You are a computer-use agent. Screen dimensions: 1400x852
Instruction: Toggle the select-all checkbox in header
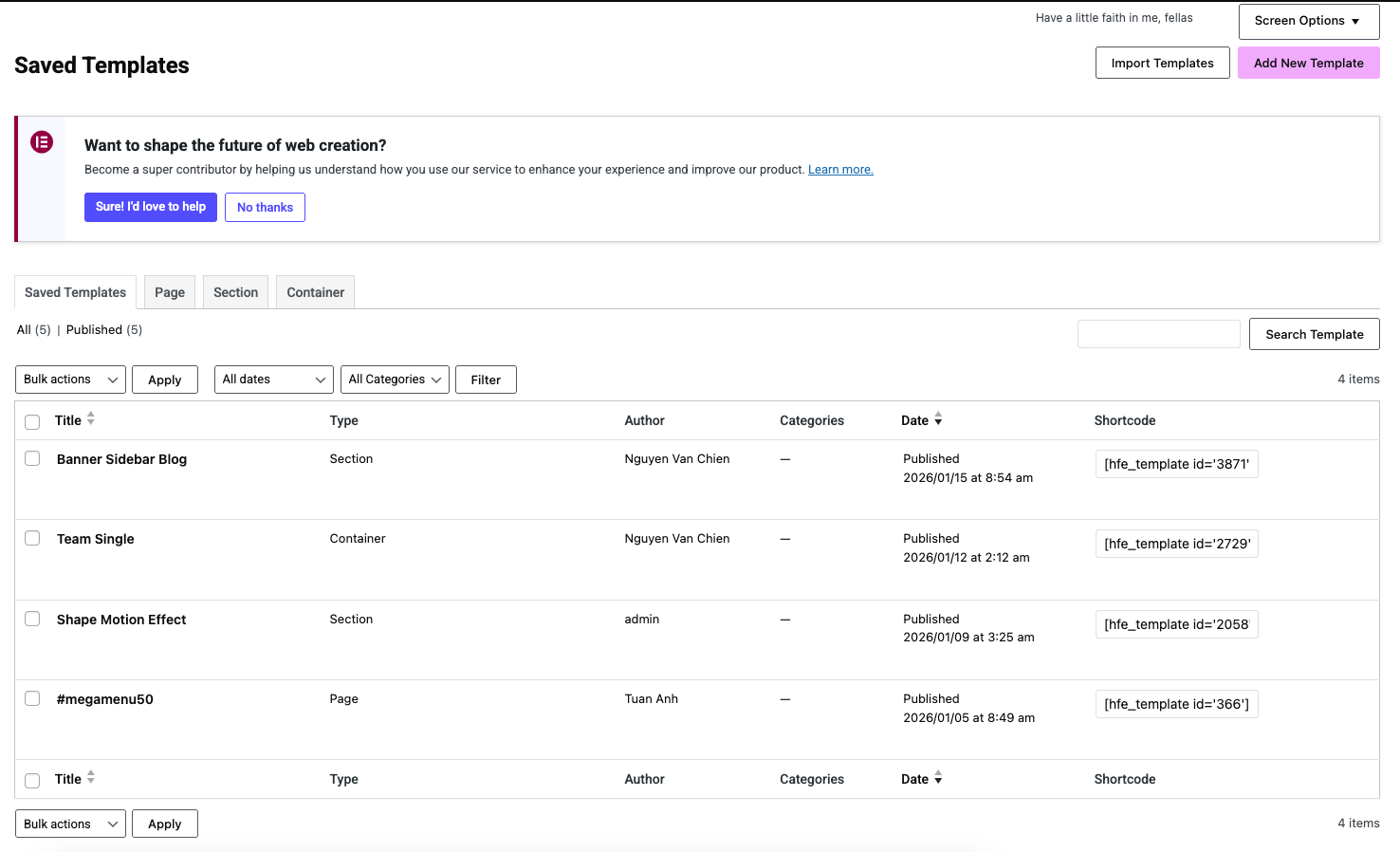click(x=32, y=422)
